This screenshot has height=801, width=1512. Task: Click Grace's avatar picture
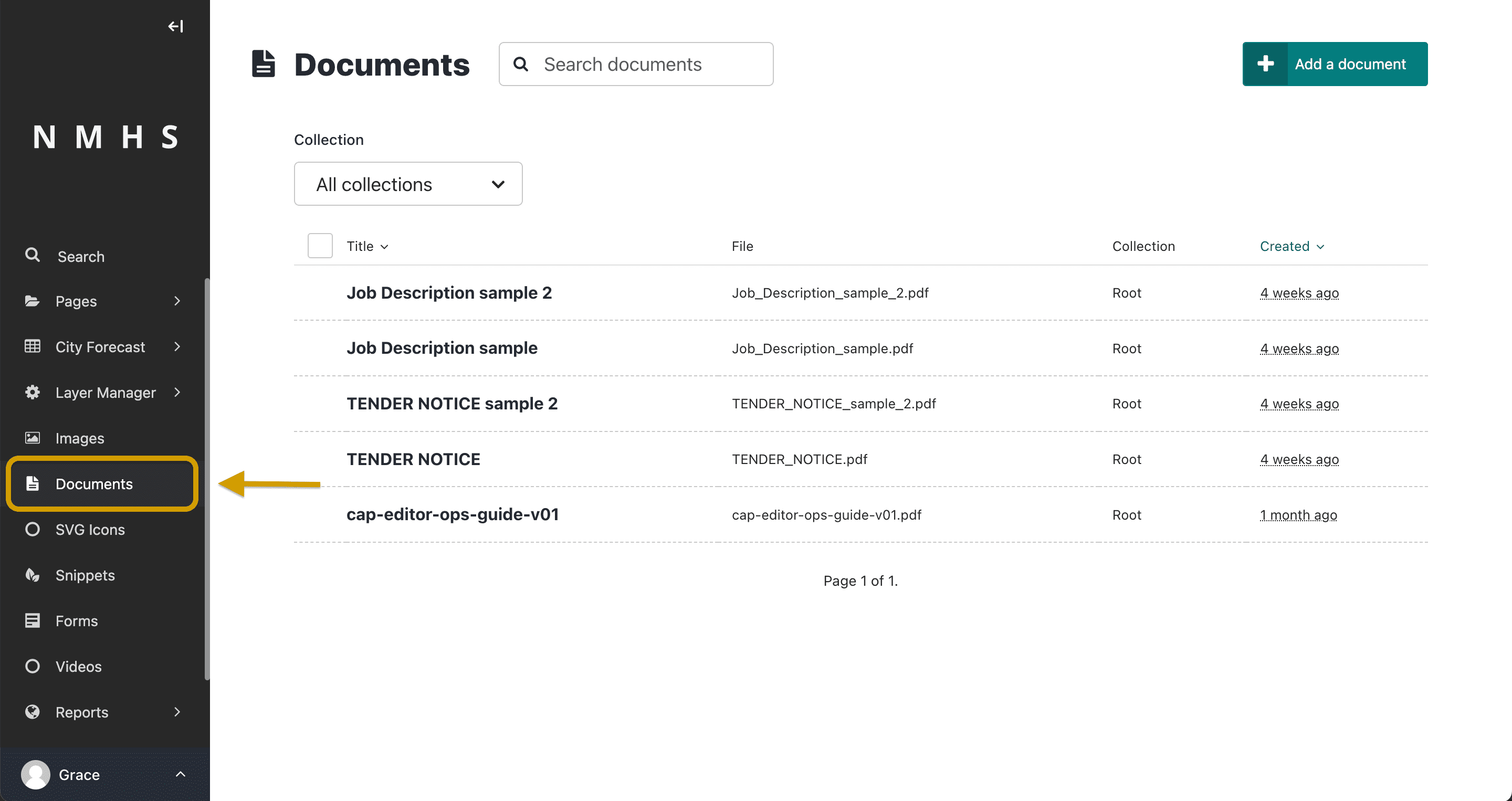coord(35,775)
